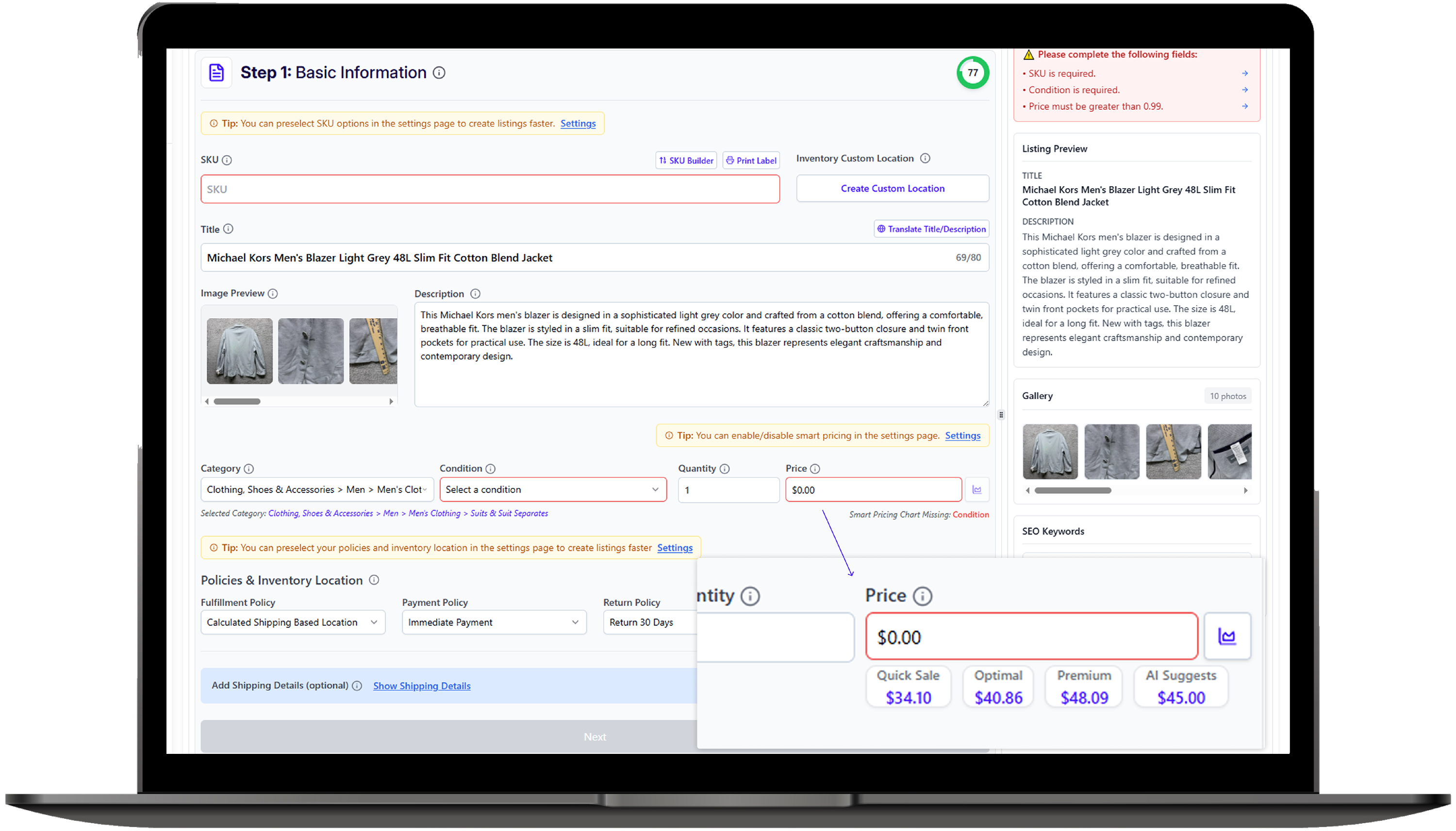Click the info icon next to SKU
1456x831 pixels.
227,161
